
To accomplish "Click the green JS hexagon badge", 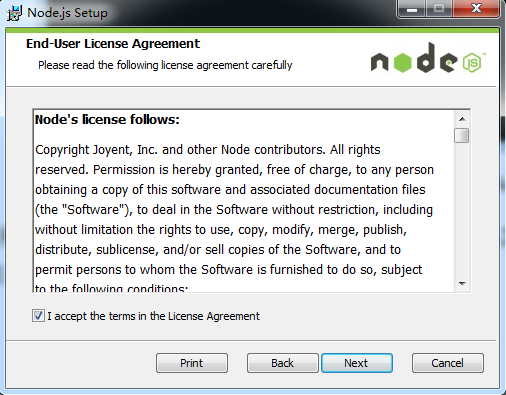I will click(x=472, y=62).
